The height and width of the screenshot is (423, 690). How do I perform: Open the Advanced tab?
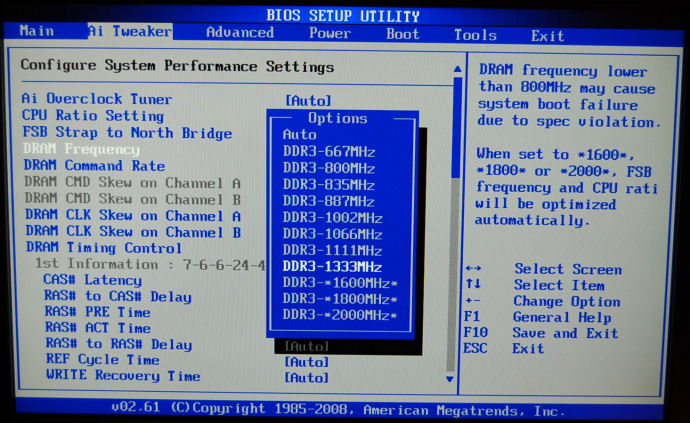click(240, 32)
